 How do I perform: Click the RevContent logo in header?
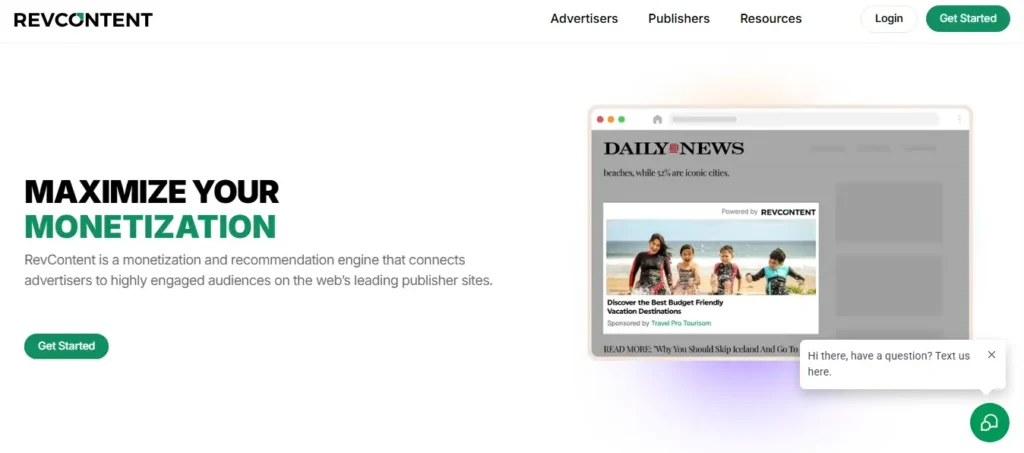tap(83, 20)
